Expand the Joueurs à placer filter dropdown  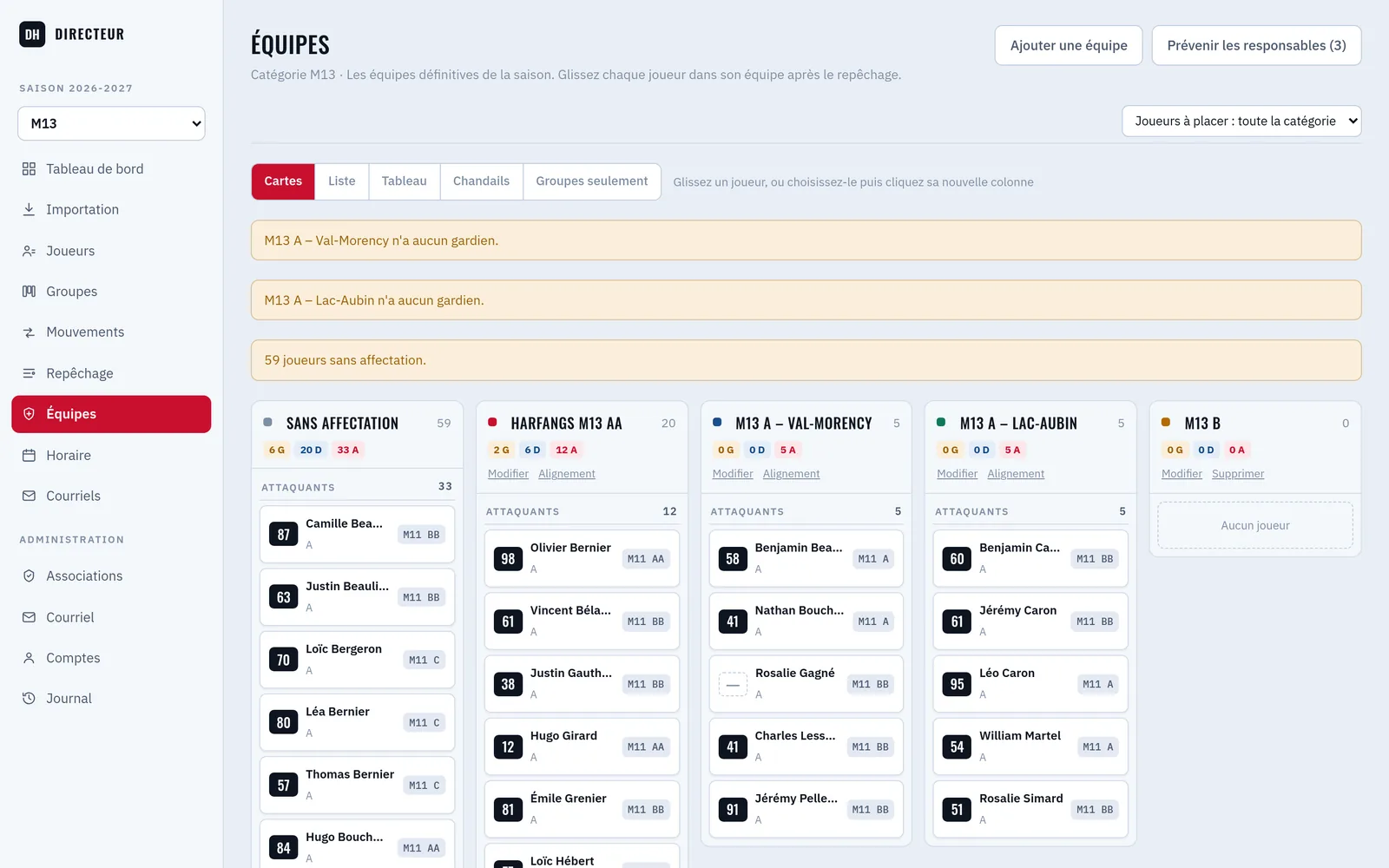coord(1241,121)
